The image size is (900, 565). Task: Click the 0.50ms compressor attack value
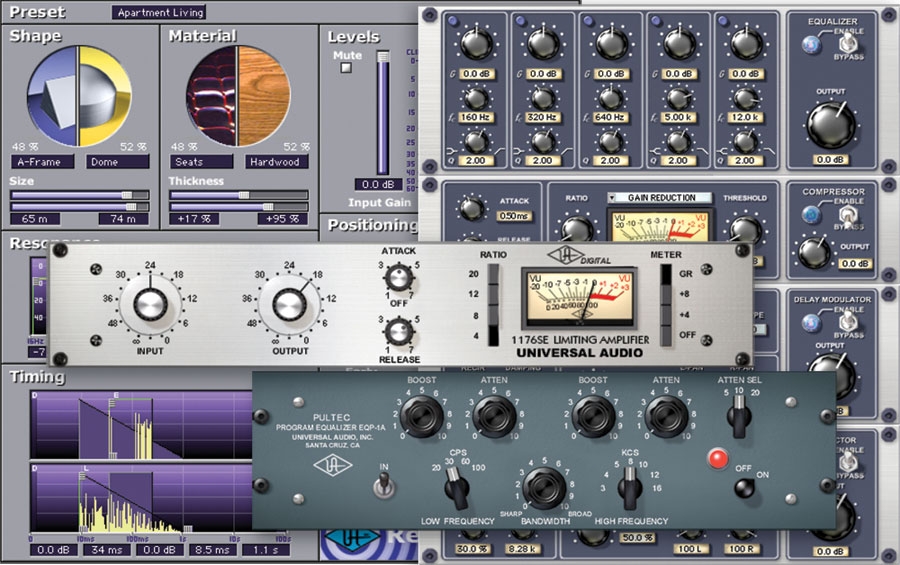point(514,216)
